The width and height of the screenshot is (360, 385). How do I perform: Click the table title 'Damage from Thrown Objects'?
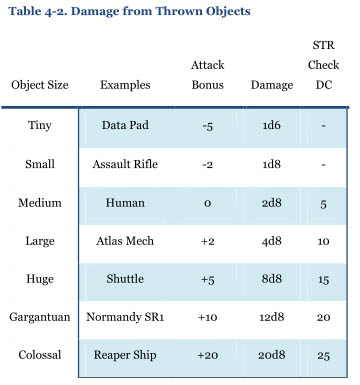point(129,11)
